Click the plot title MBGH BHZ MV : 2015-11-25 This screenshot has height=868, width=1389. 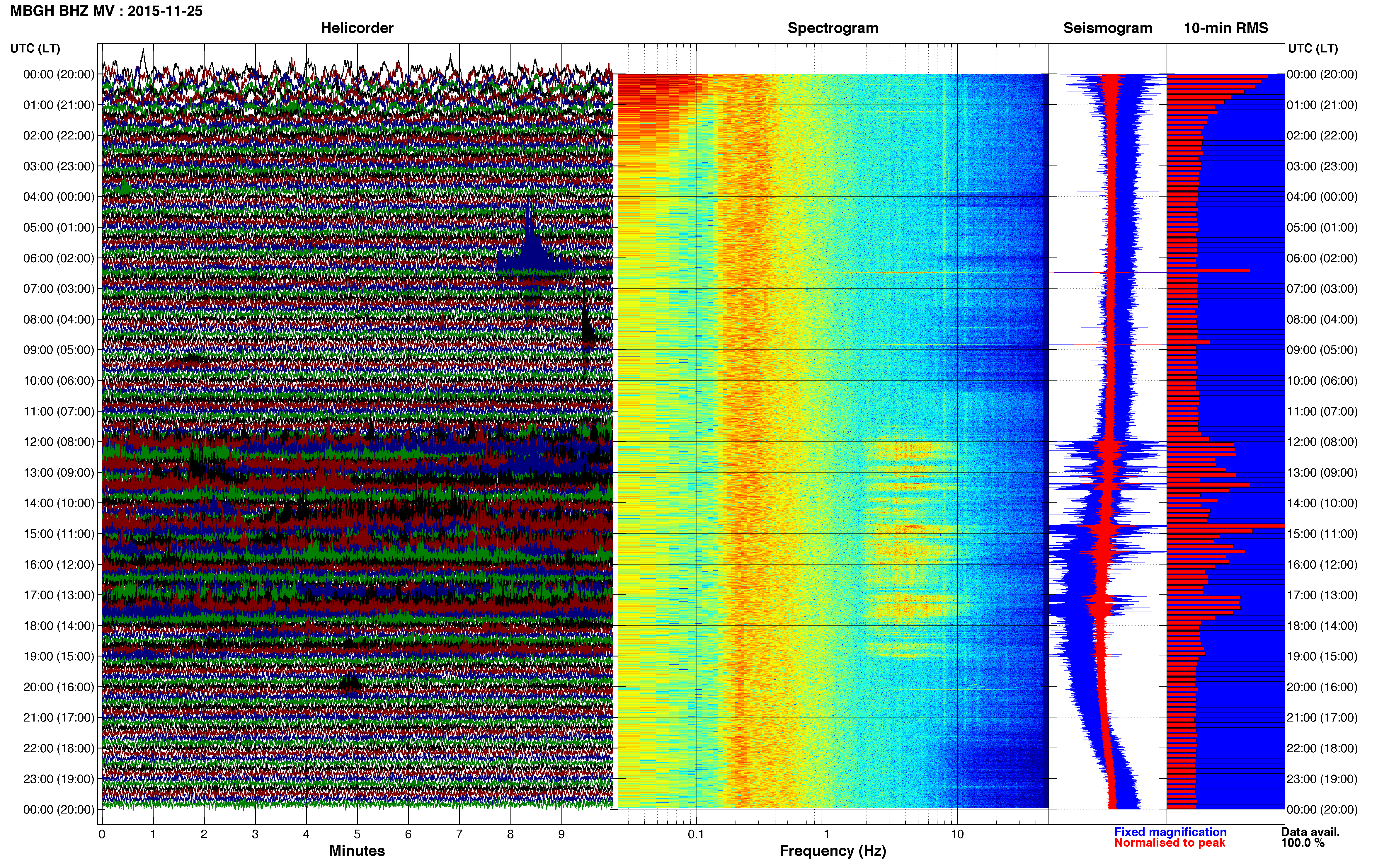pyautogui.click(x=106, y=11)
